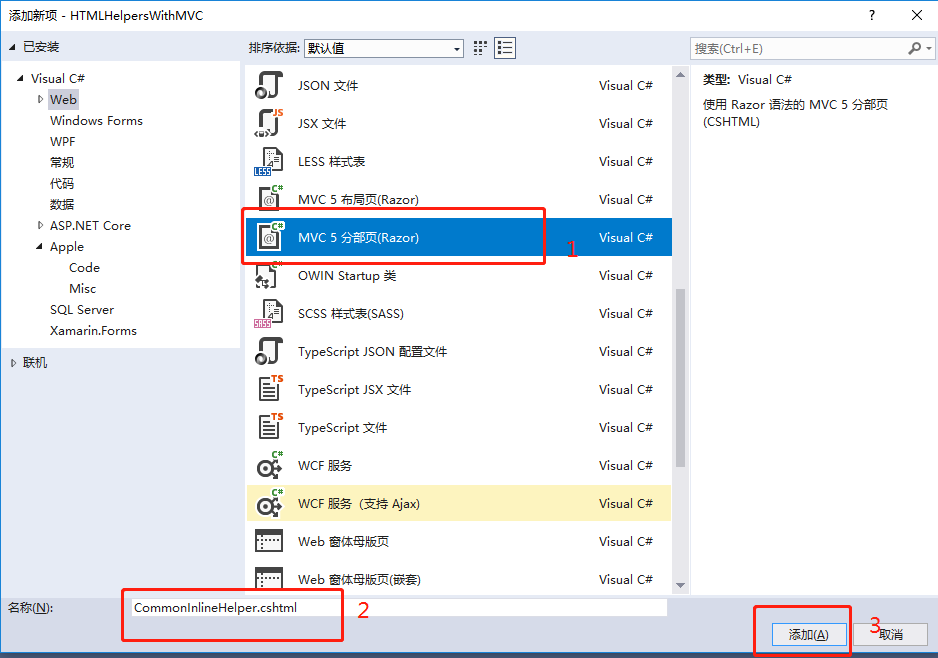Select the 代码 category
Screen dimensions: 938x658
(62, 183)
